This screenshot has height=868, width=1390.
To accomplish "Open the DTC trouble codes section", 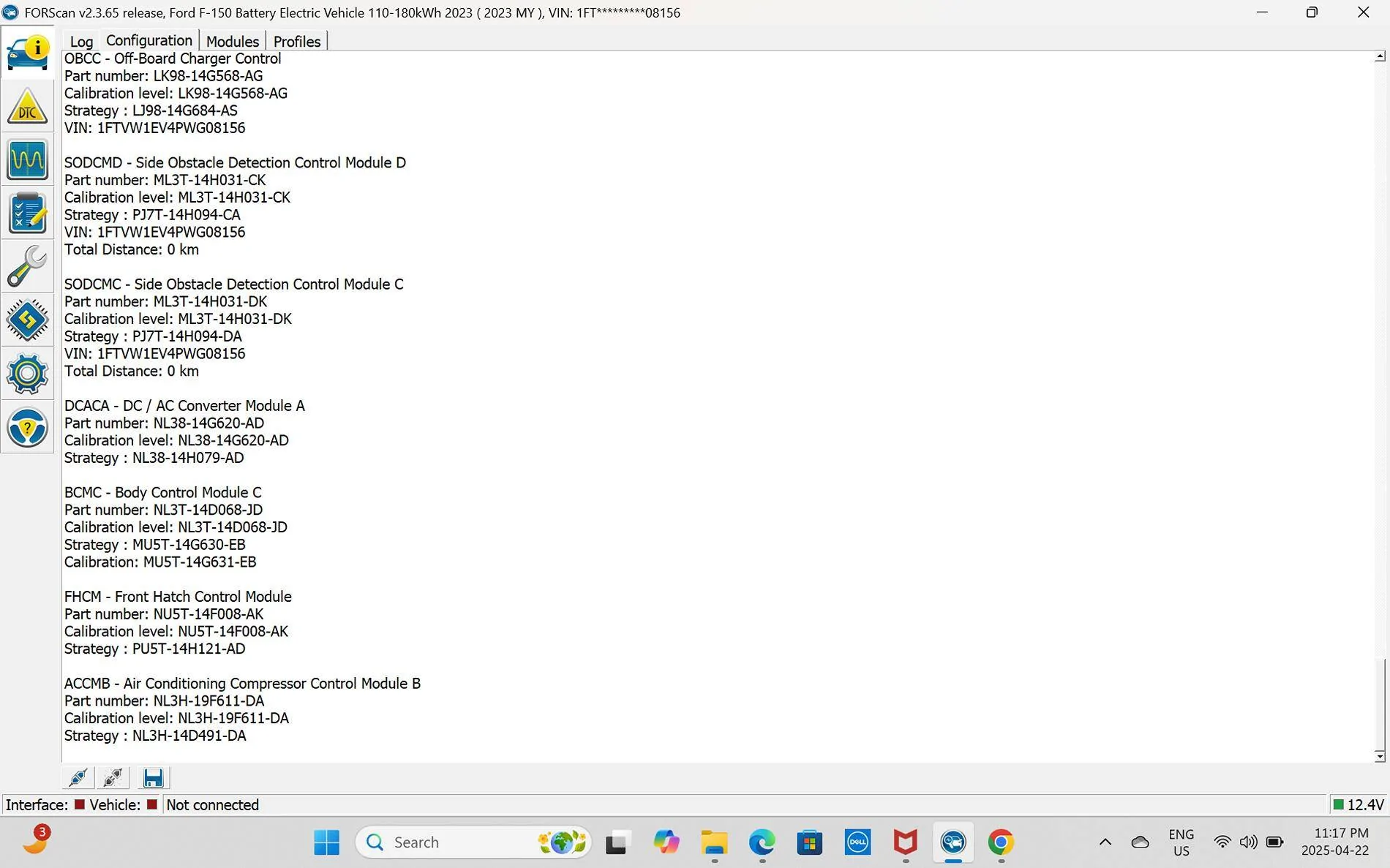I will tap(28, 106).
